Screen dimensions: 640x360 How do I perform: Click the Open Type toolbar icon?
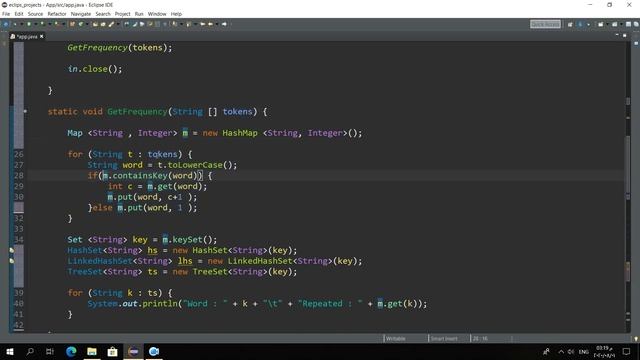(95, 24)
